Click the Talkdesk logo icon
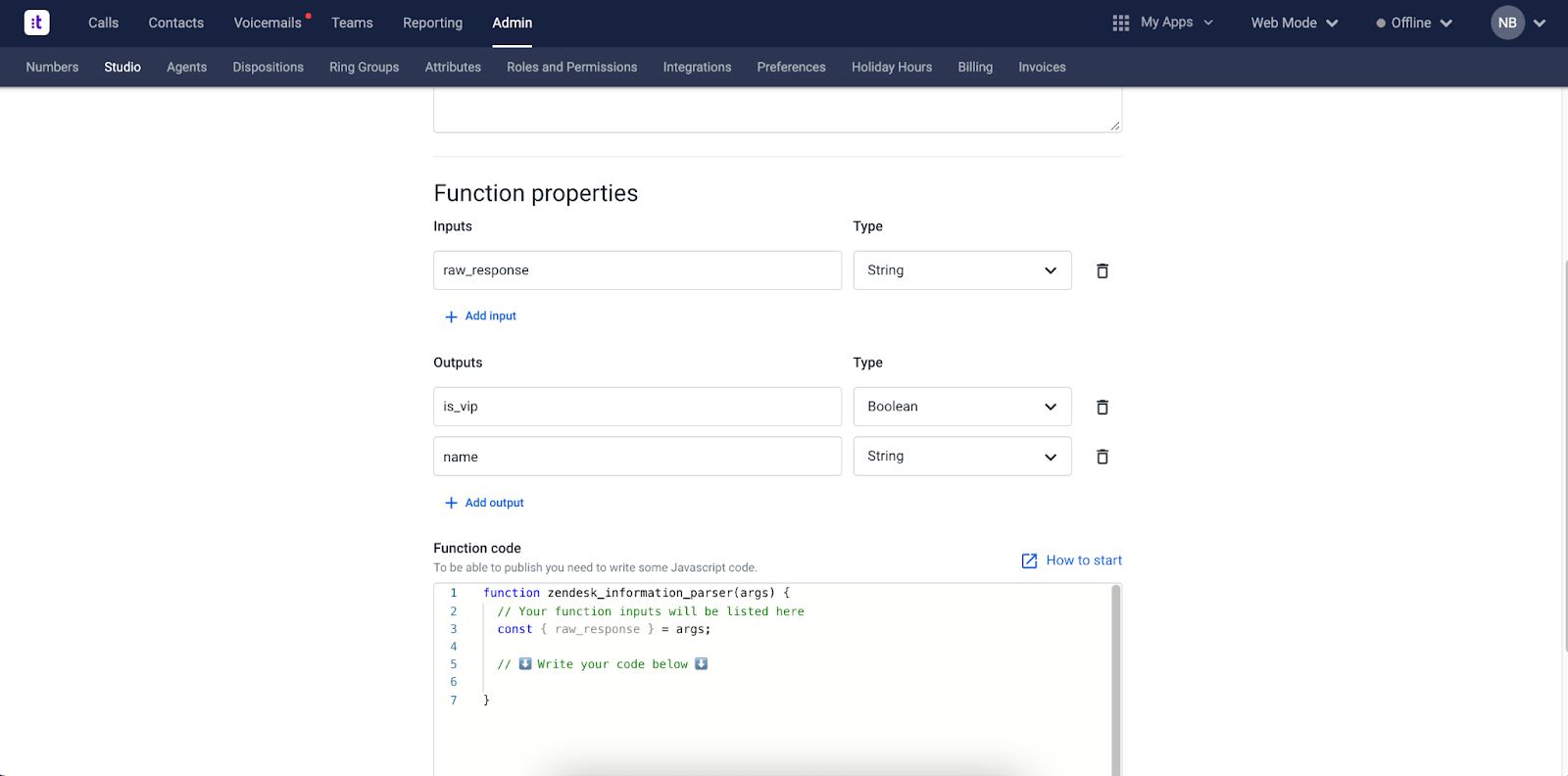The height and width of the screenshot is (776, 1568). click(x=36, y=23)
